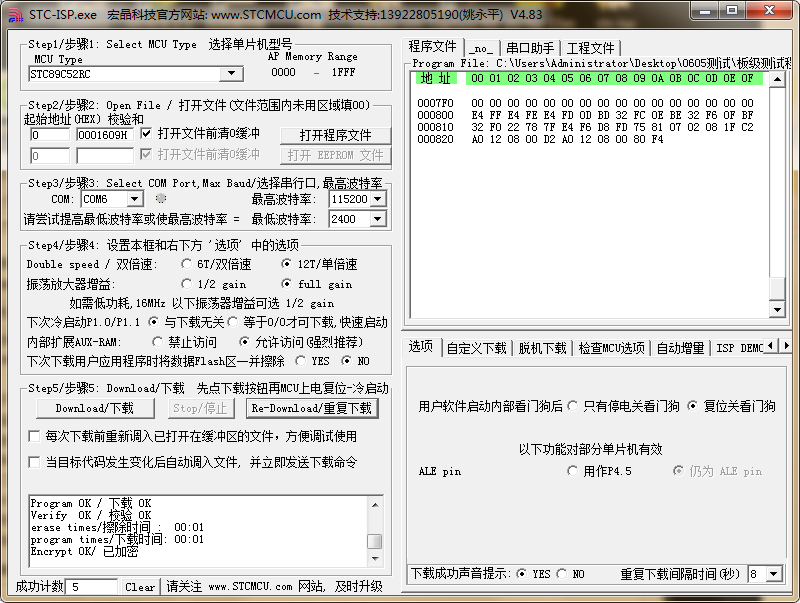Open the ISP DEMO tab
800x603 pixels.
[739, 348]
